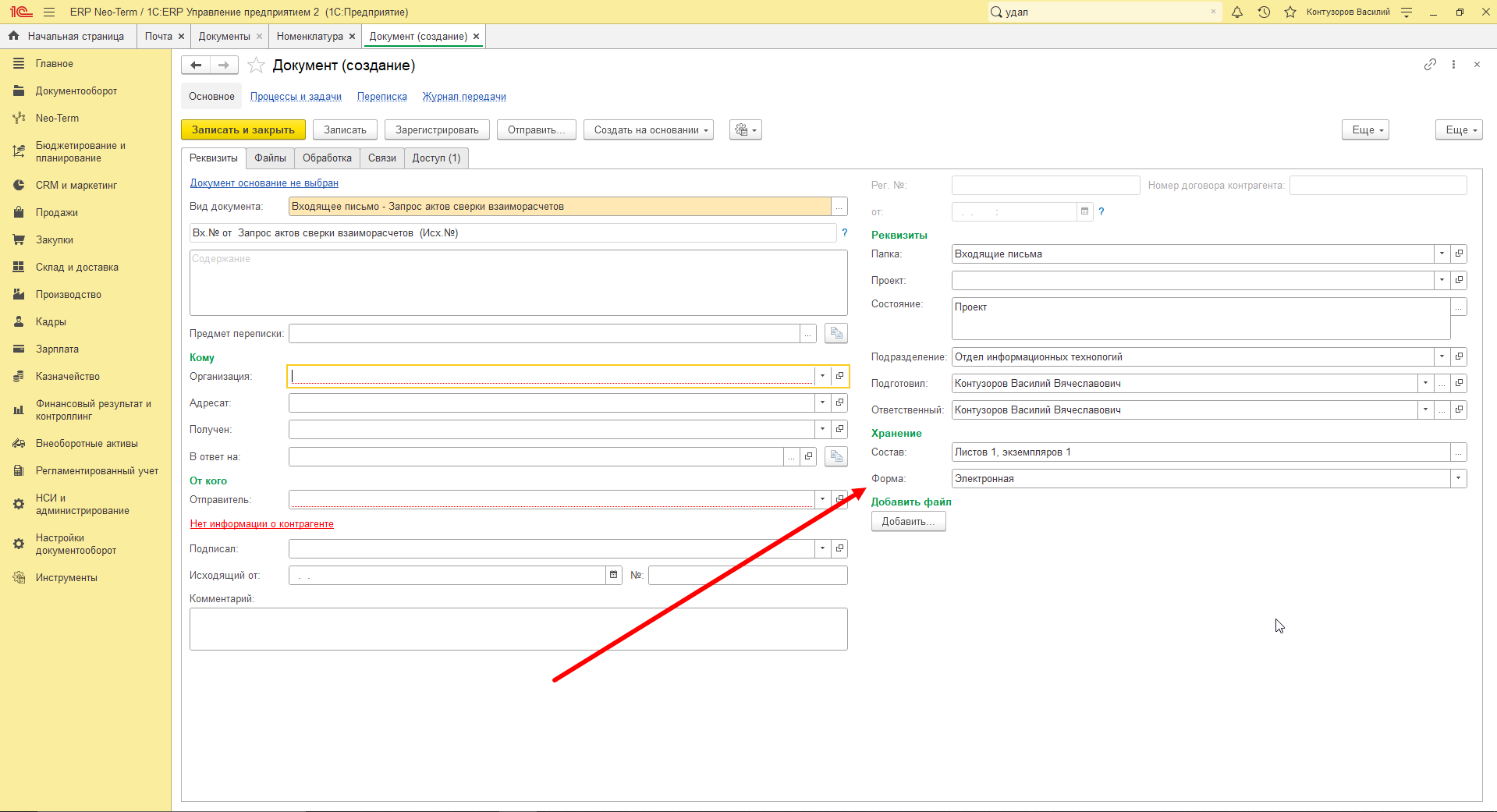Open the main hamburger menu
Screen dimensions: 1497x812
pos(49,12)
